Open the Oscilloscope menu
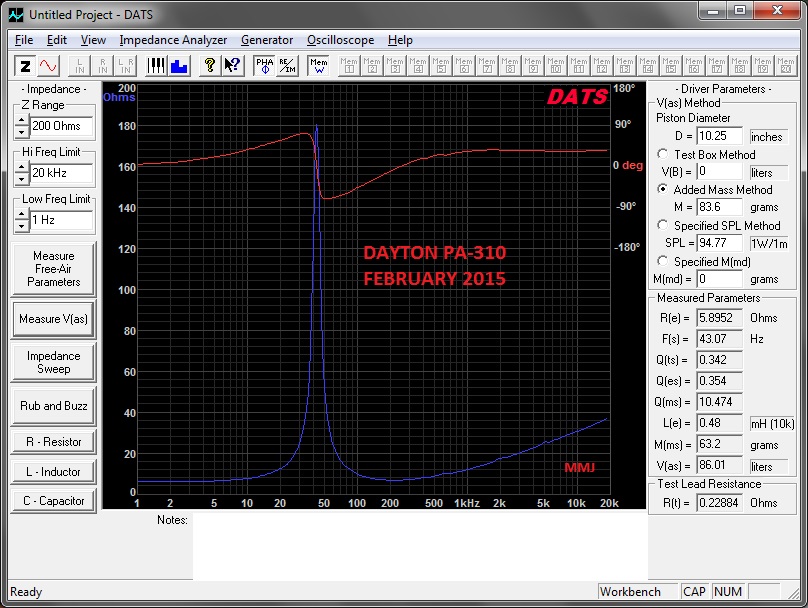808x608 pixels. point(341,40)
